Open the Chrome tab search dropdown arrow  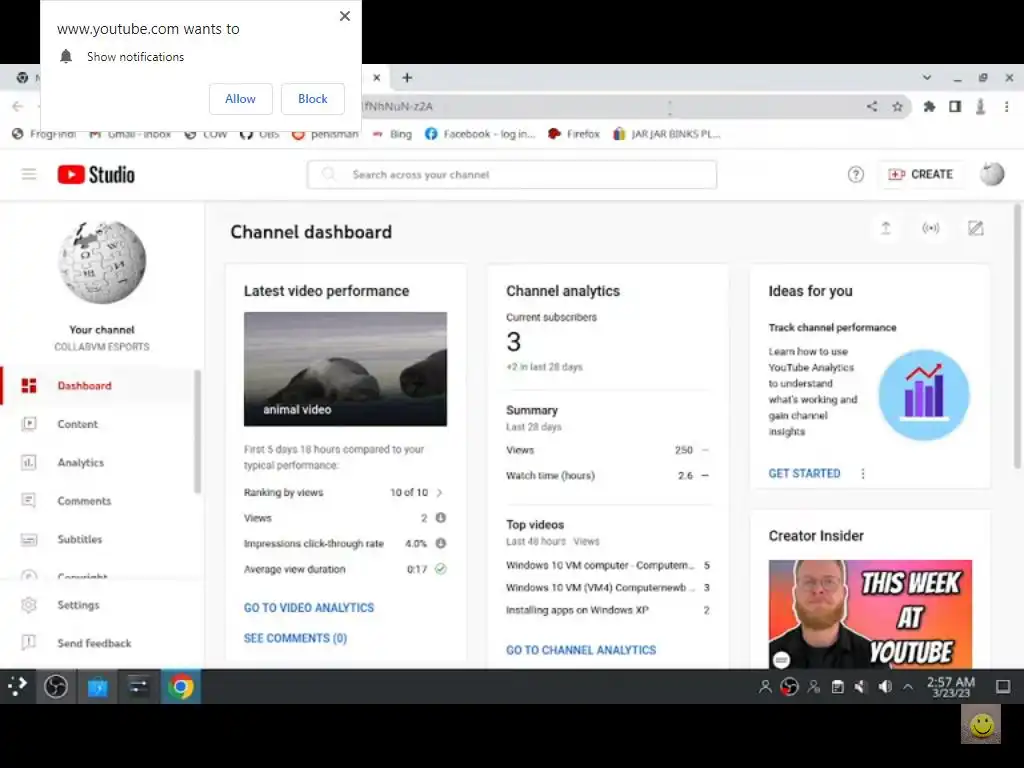point(927,78)
